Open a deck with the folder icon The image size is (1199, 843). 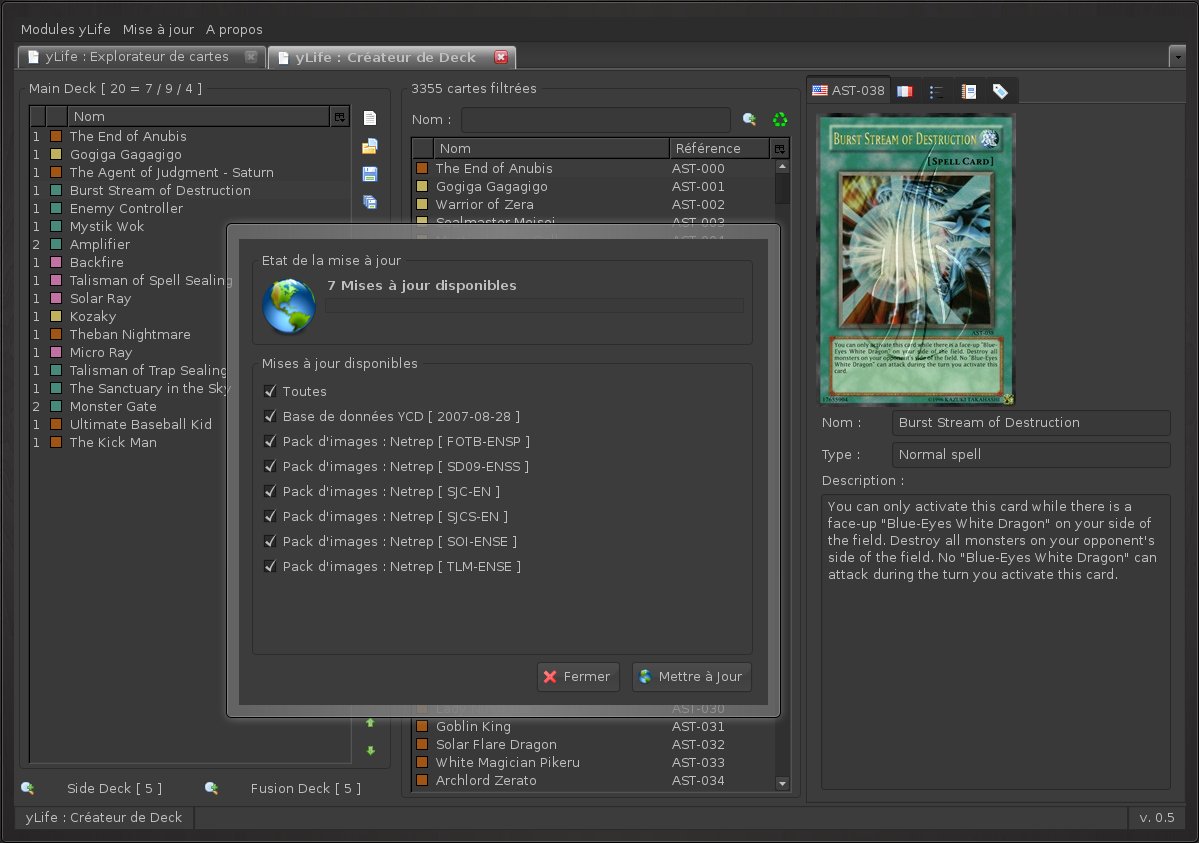pos(370,146)
